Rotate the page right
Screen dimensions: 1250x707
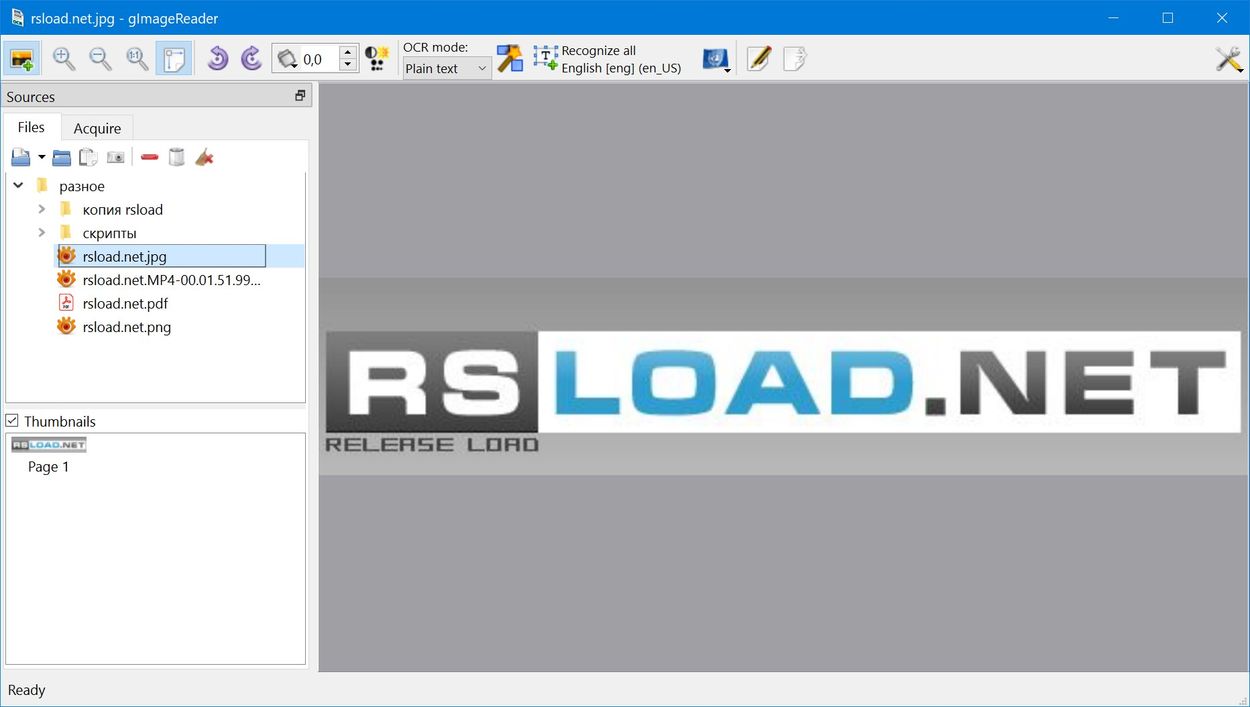coord(251,59)
